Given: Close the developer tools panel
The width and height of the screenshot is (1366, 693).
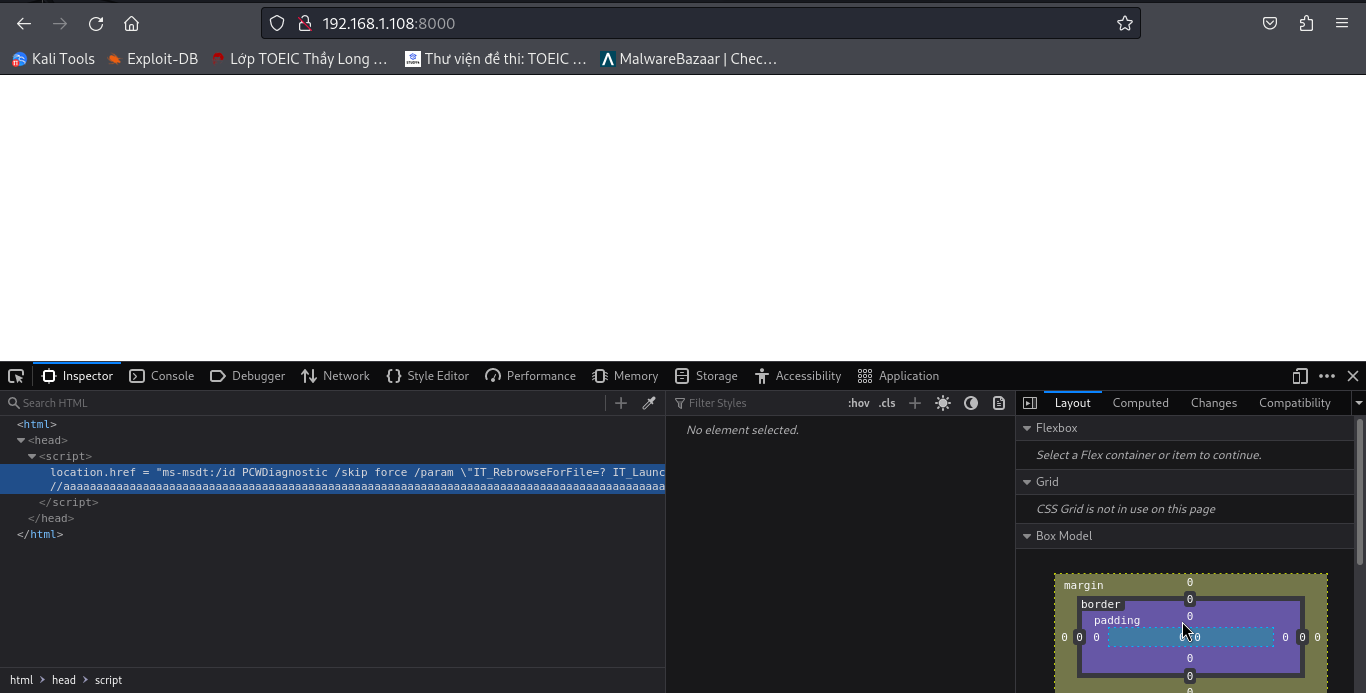Looking at the screenshot, I should (x=1353, y=376).
